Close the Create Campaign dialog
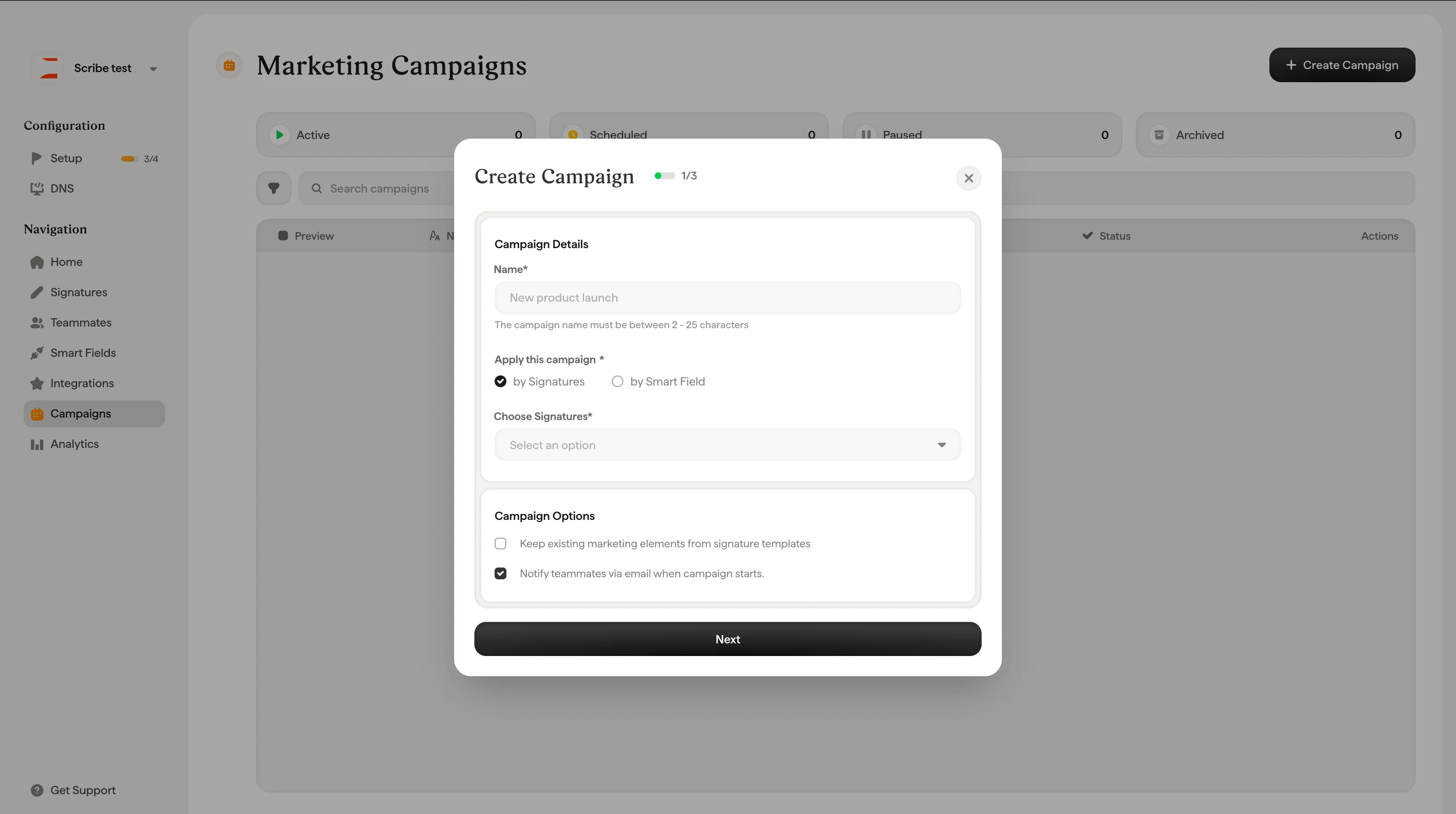The width and height of the screenshot is (1456, 814). [969, 178]
